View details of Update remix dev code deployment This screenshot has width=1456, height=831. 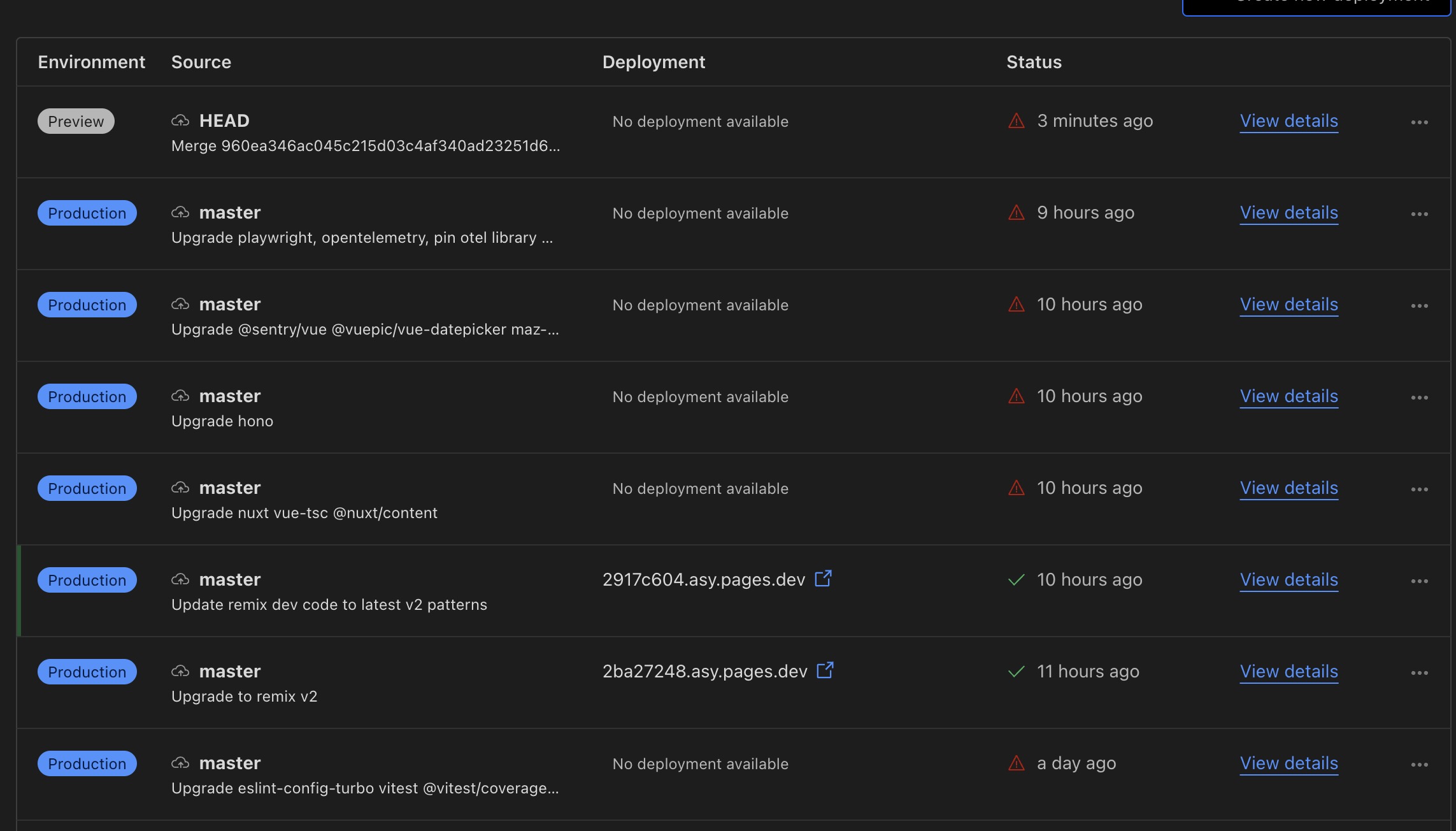point(1288,580)
